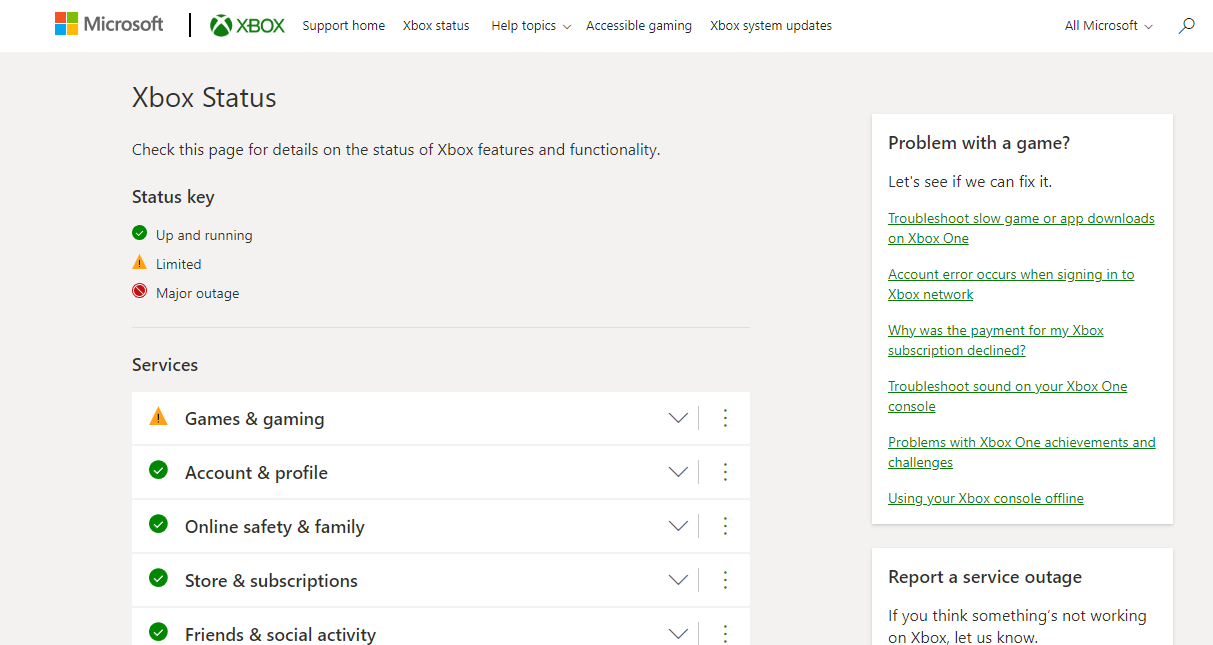
Task: Click the Friends & social activity row
Action: tap(280, 634)
